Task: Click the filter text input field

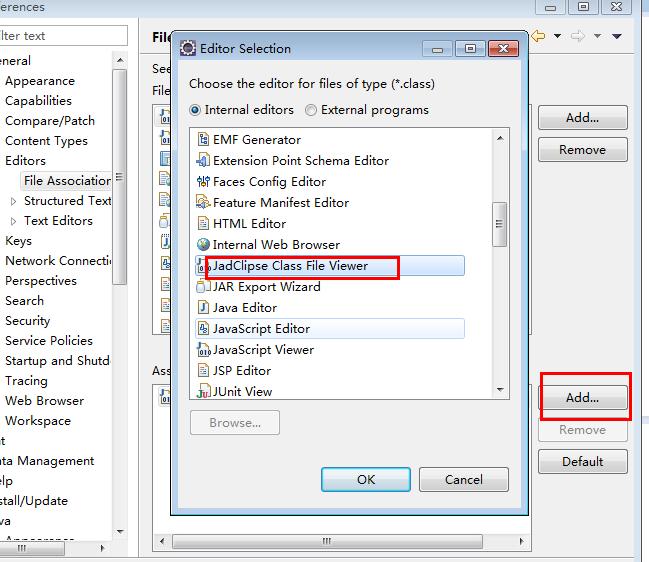Action: coord(63,36)
